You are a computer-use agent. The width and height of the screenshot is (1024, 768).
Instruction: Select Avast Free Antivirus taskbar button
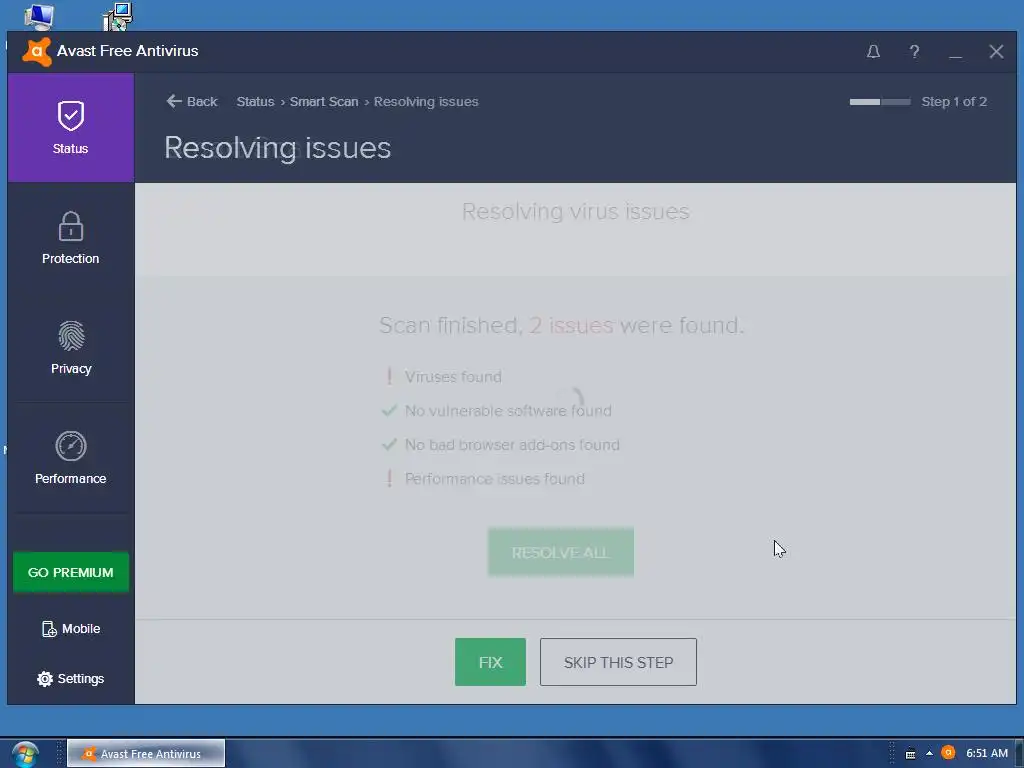click(146, 754)
